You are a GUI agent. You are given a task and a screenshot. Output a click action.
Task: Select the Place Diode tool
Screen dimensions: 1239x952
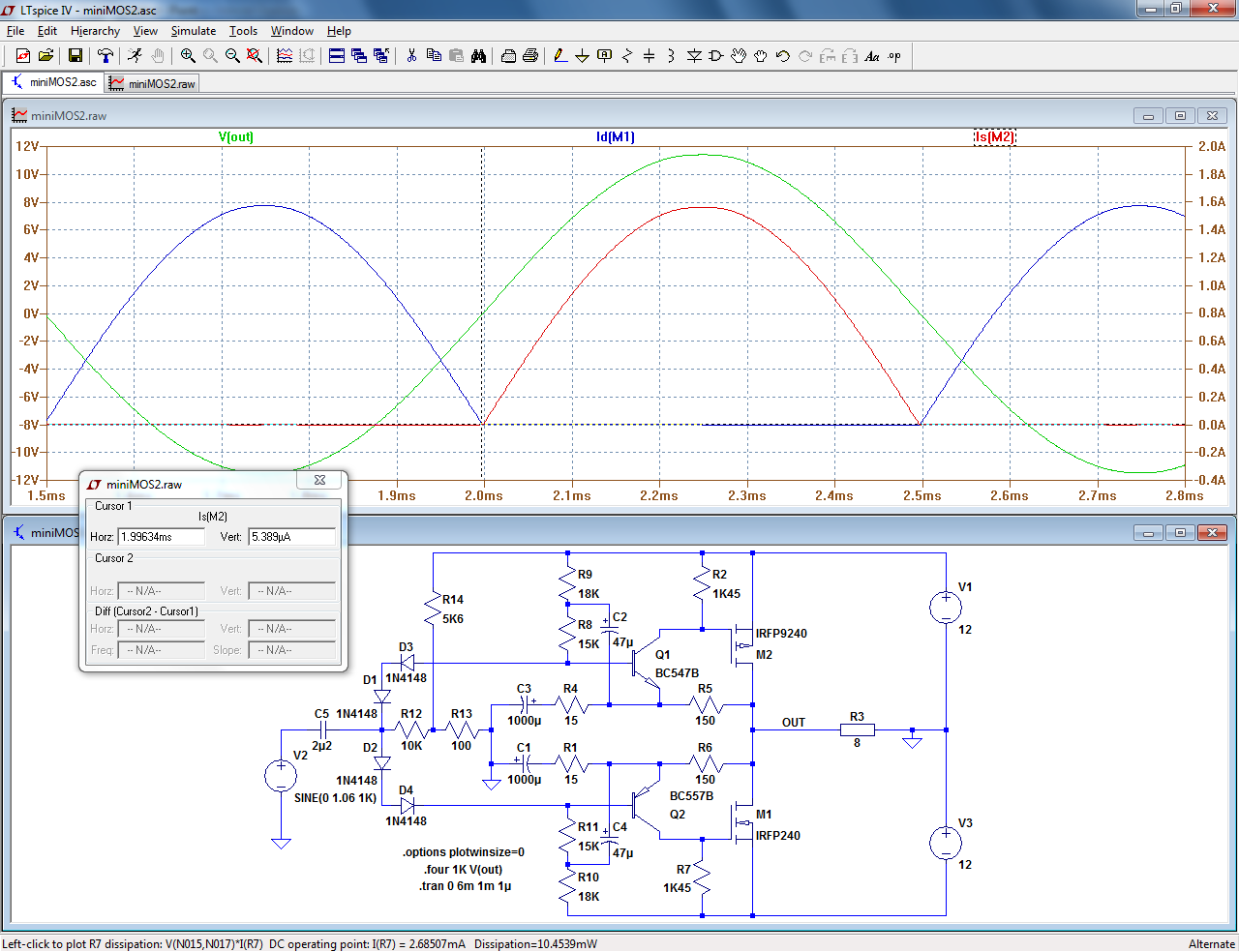[694, 56]
